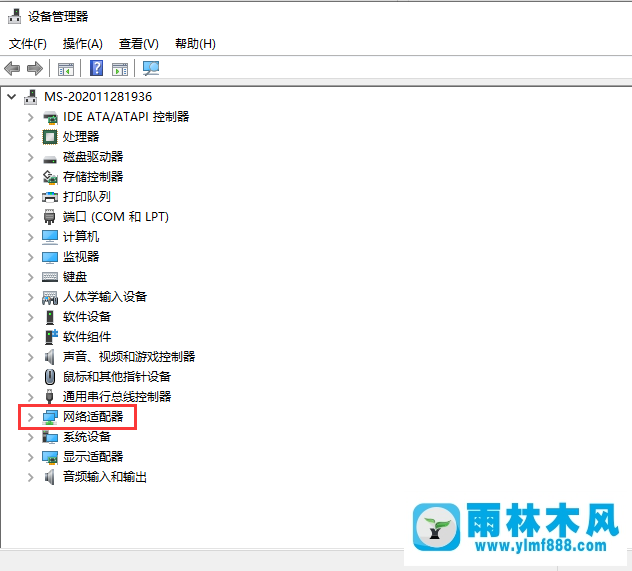Collapse the MS-202011281936 root node
Image resolution: width=632 pixels, height=571 pixels.
click(x=12, y=97)
